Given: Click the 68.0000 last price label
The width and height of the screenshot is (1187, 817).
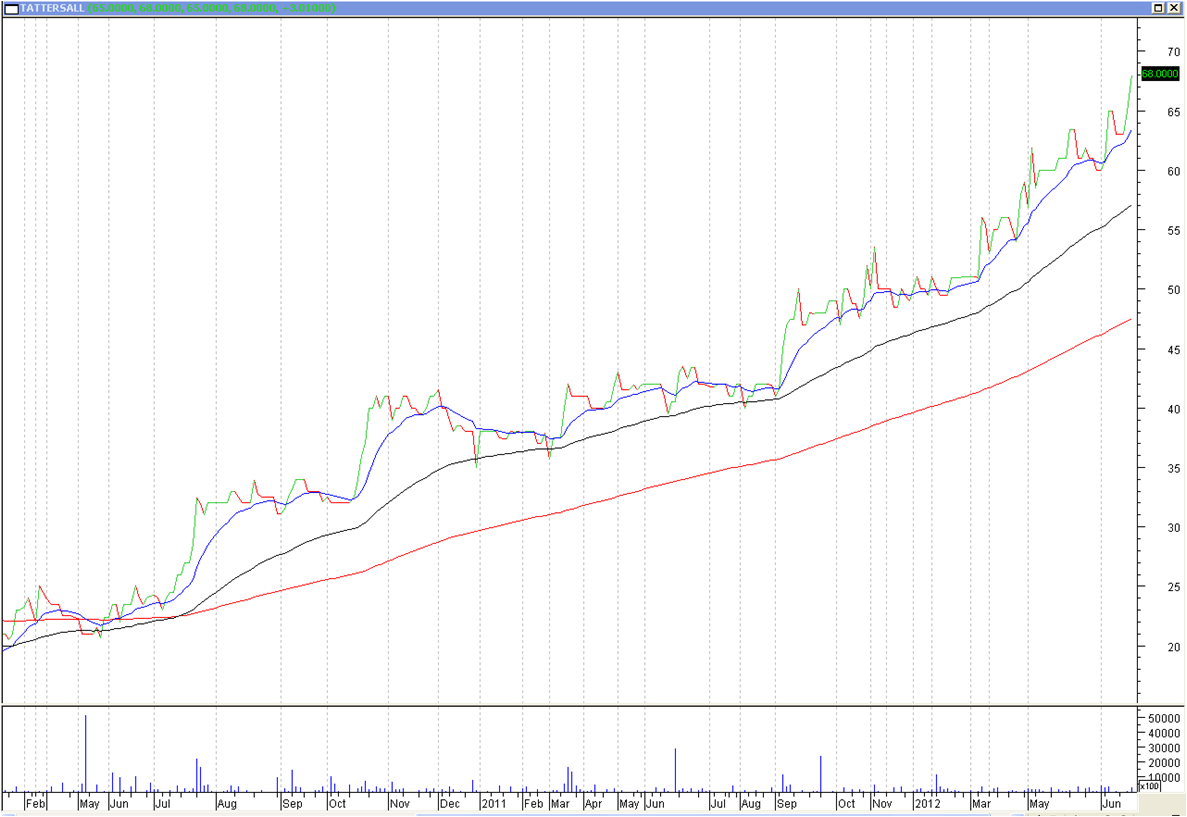Looking at the screenshot, I should (1160, 73).
